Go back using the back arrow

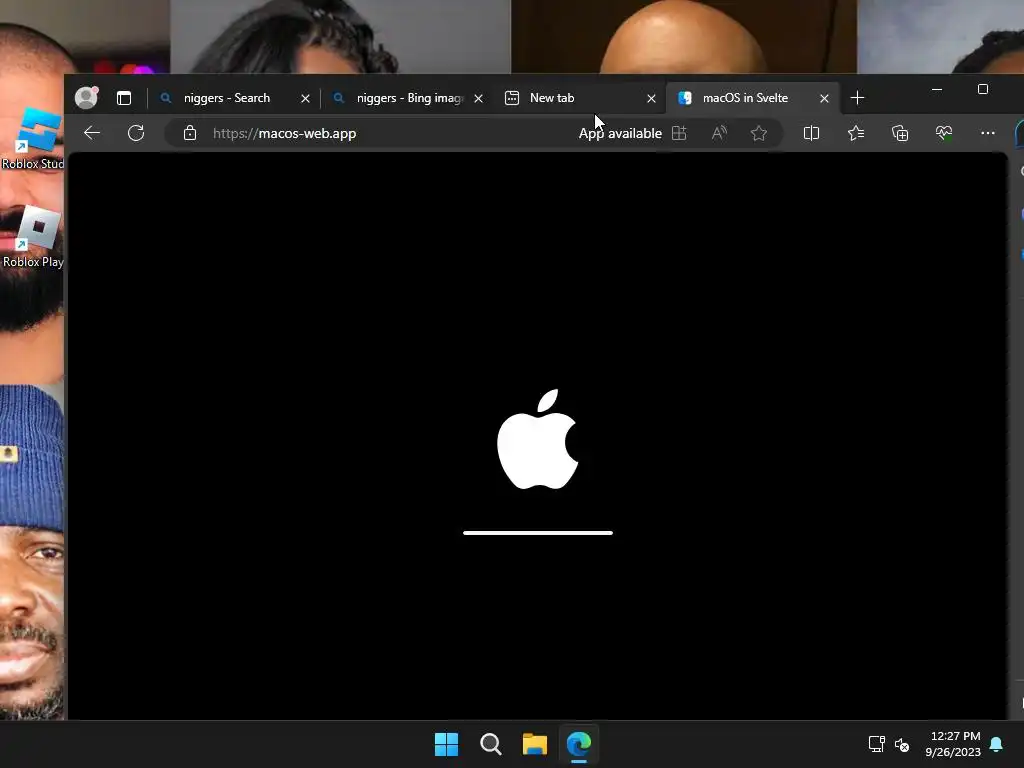92,133
